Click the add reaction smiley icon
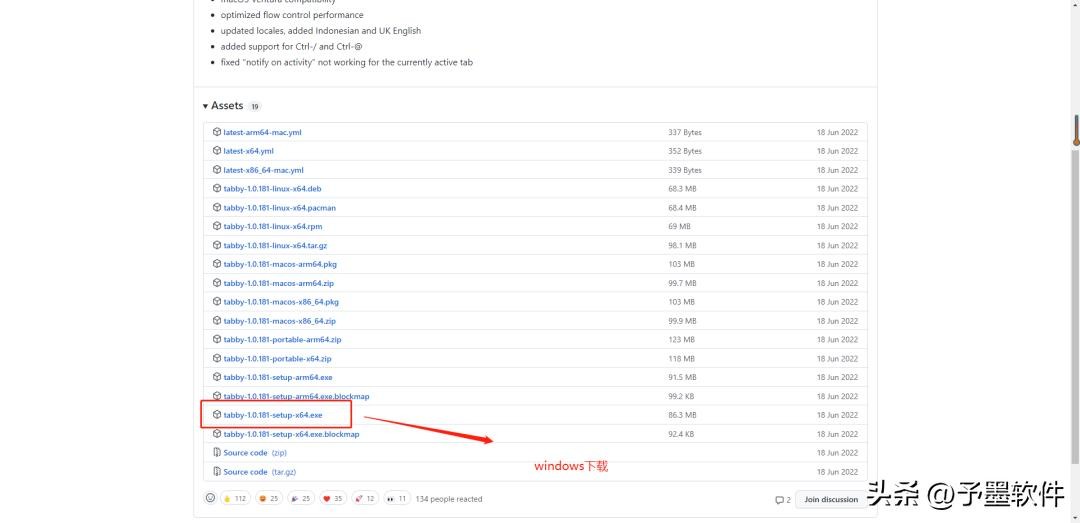The image size is (1080, 523). (210, 498)
